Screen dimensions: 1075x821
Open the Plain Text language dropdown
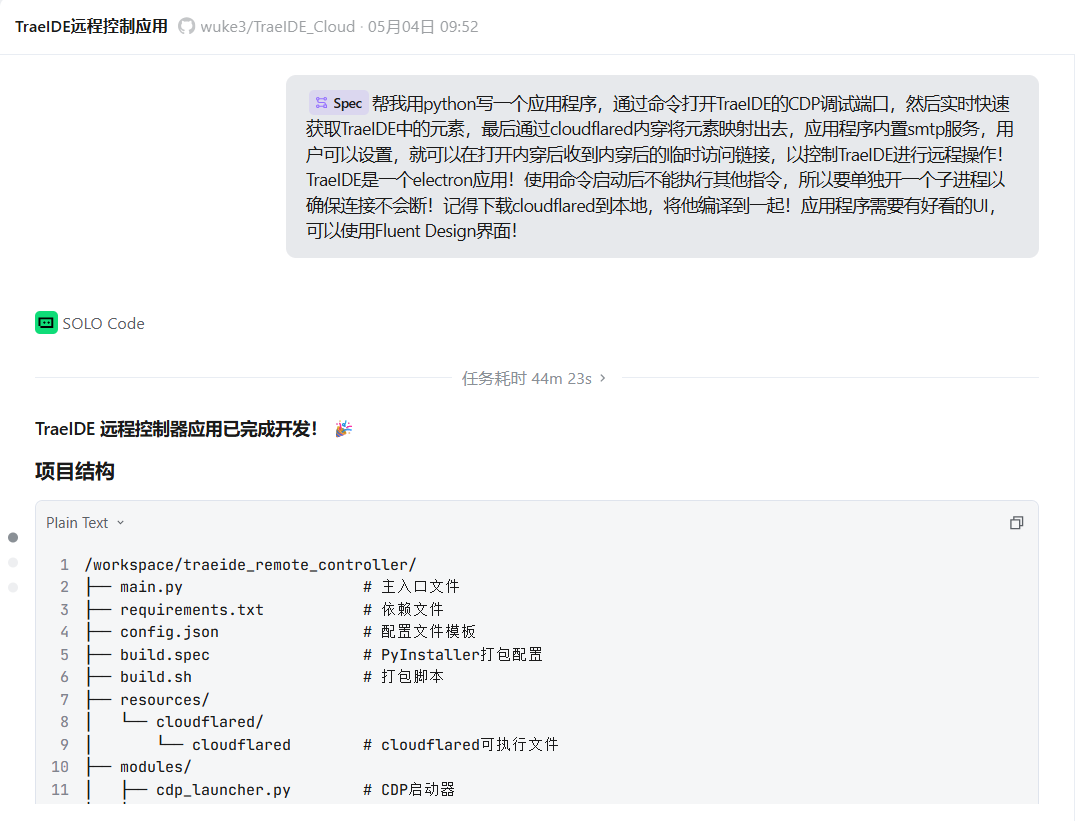point(85,523)
